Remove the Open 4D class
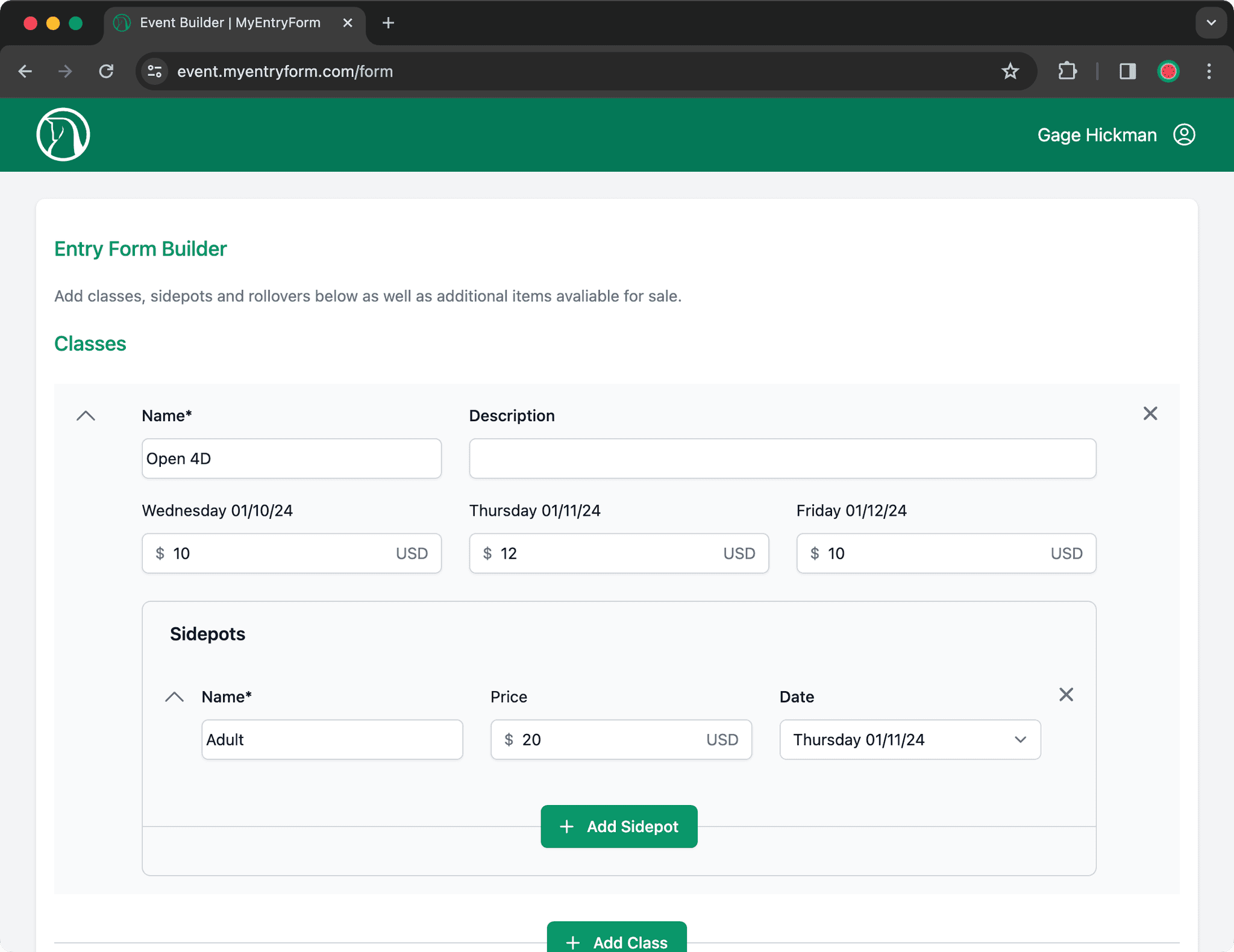The height and width of the screenshot is (952, 1234). pos(1150,413)
